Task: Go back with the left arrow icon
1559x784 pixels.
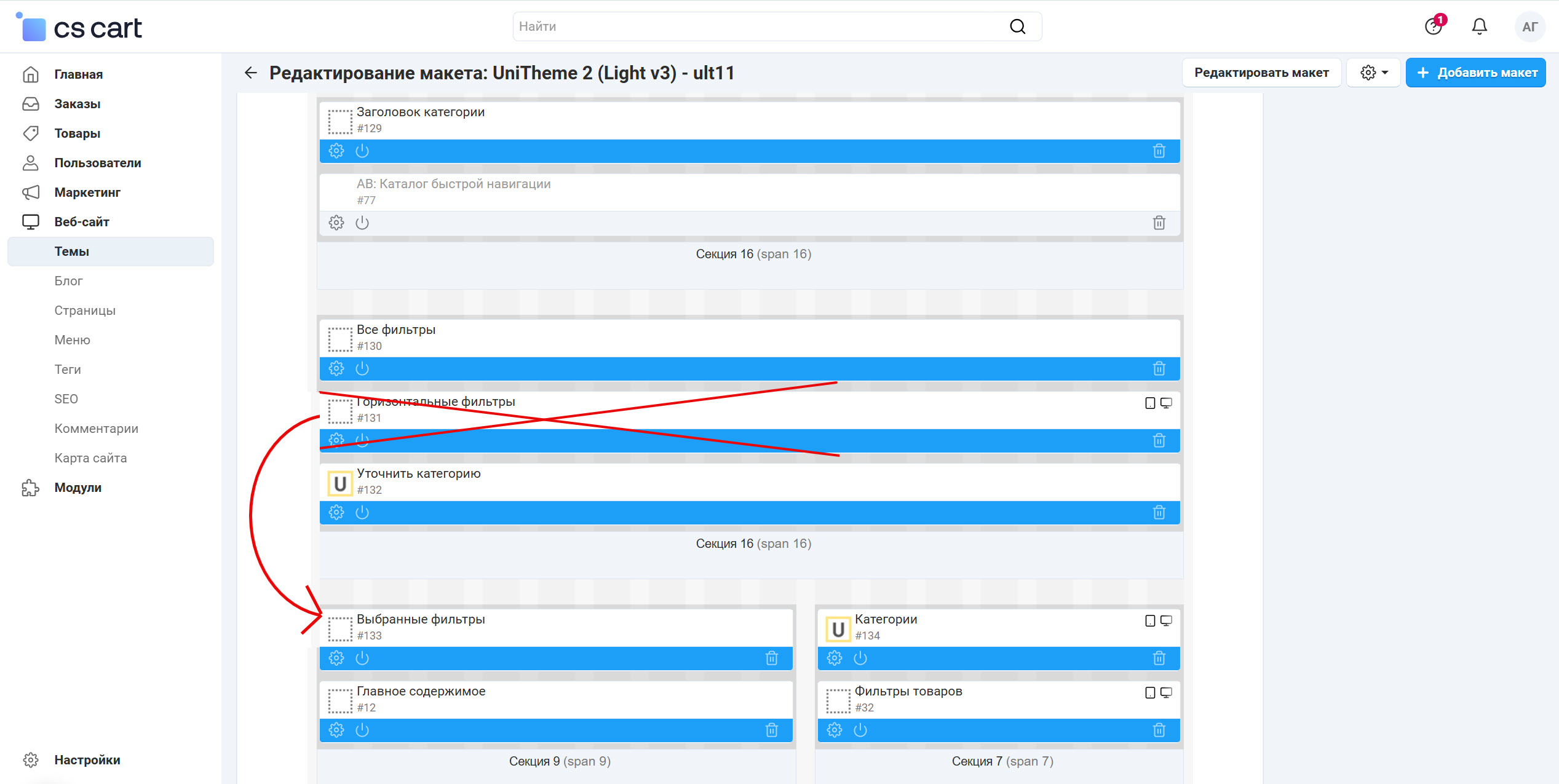Action: click(250, 73)
